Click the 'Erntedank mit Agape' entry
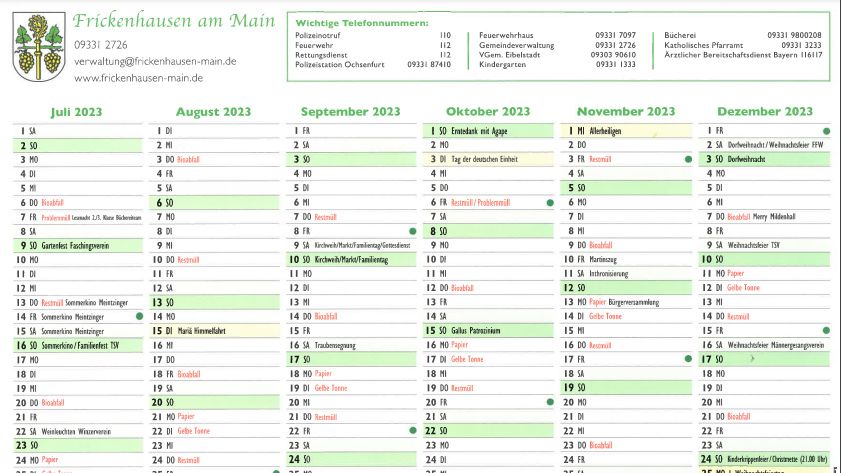Screen dimensions: 841x473 point(479,131)
